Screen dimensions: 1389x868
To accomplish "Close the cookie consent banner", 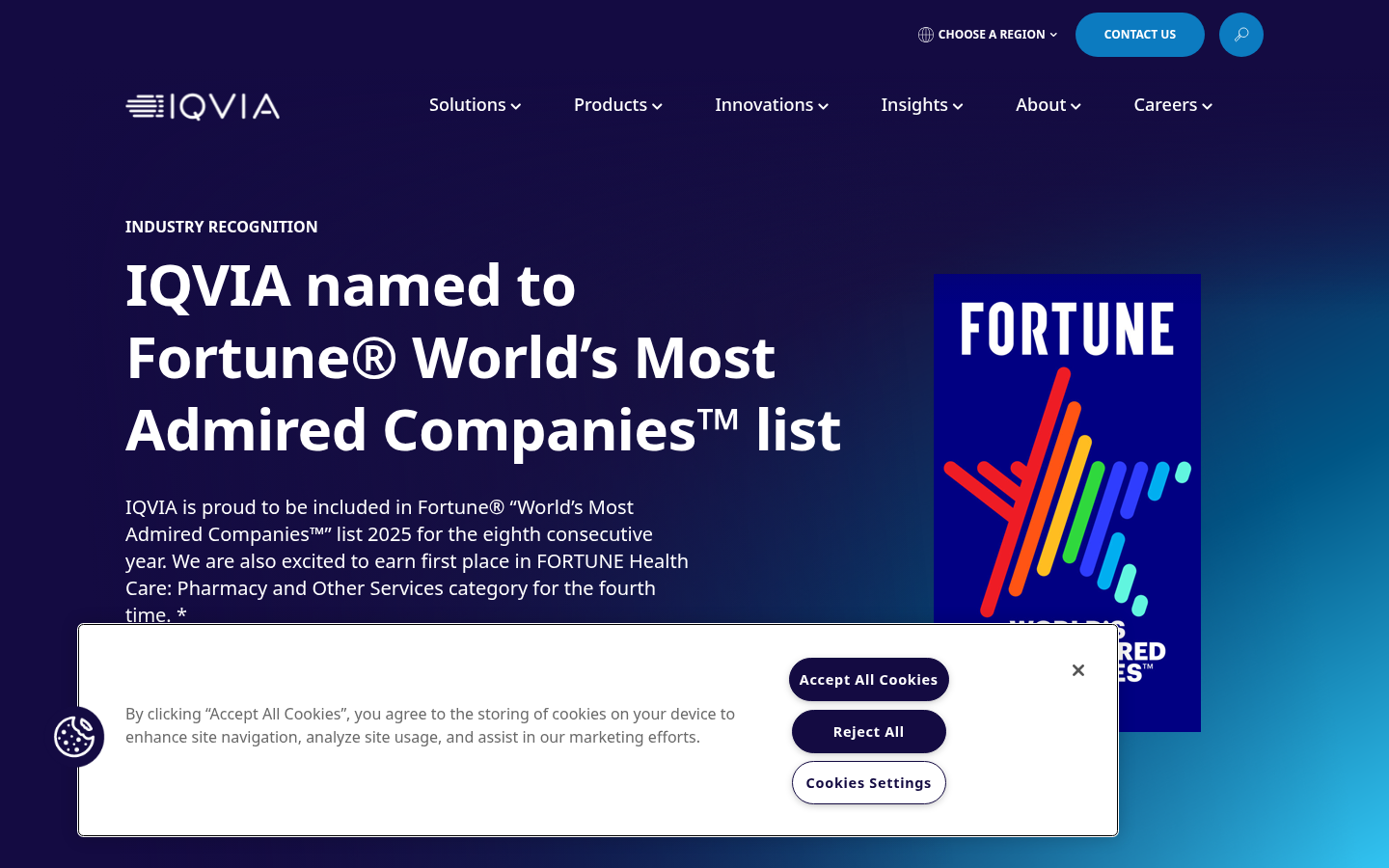I will [x=1078, y=670].
